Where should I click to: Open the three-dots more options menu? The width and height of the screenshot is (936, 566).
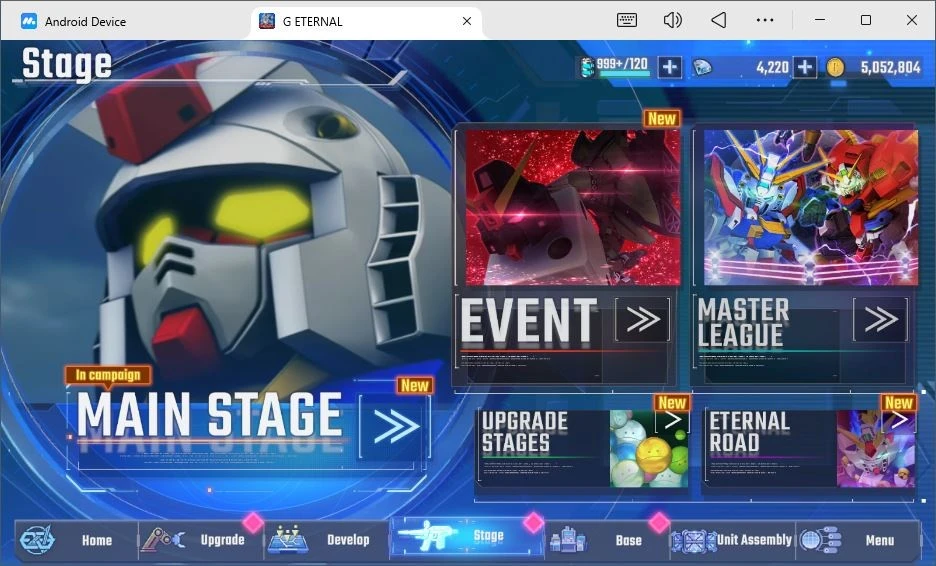(x=765, y=20)
